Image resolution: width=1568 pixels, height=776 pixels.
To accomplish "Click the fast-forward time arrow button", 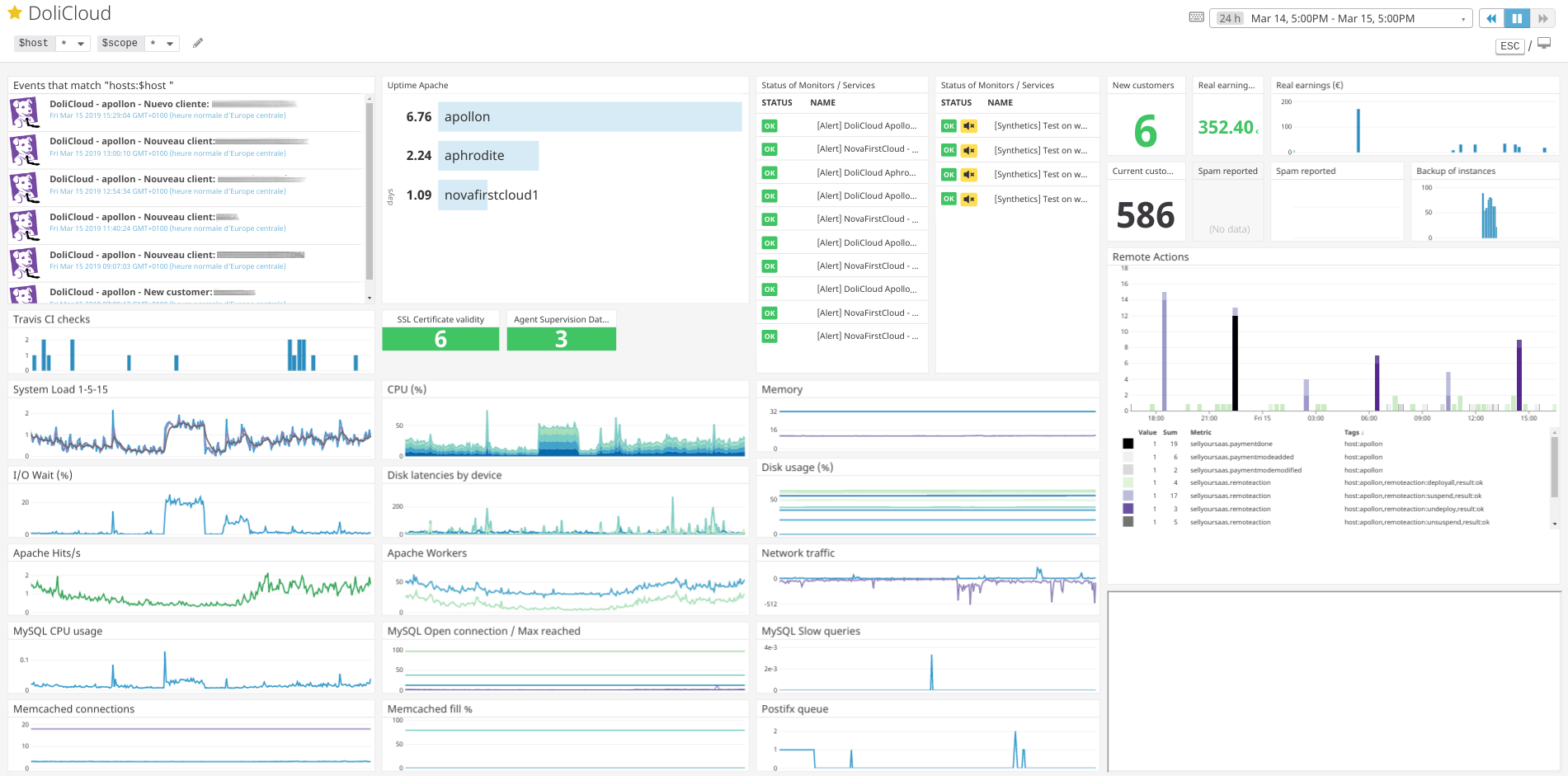I will 1542,18.
